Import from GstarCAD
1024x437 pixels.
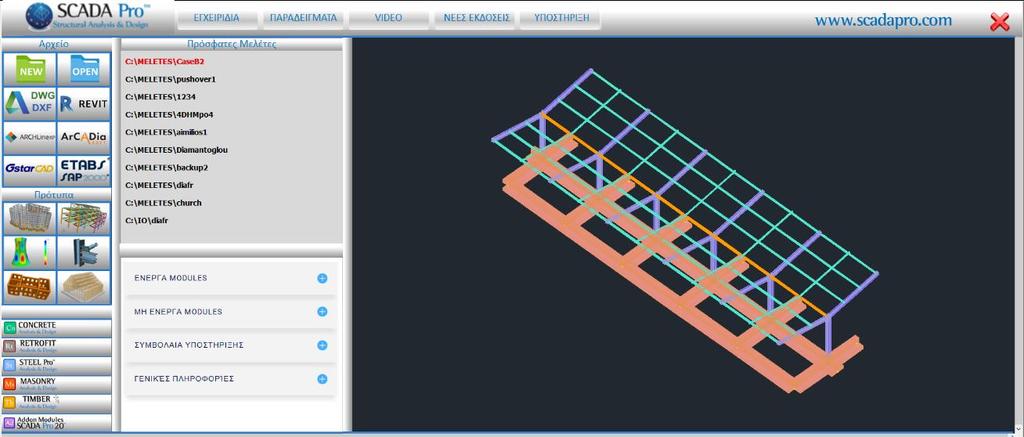pyautogui.click(x=30, y=170)
